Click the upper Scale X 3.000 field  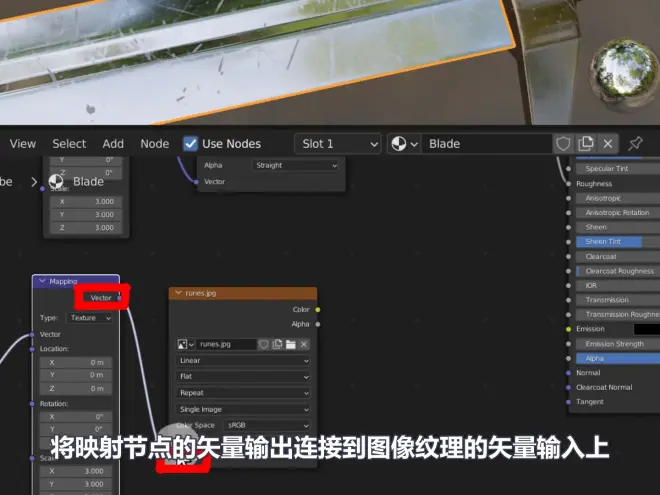coord(86,202)
